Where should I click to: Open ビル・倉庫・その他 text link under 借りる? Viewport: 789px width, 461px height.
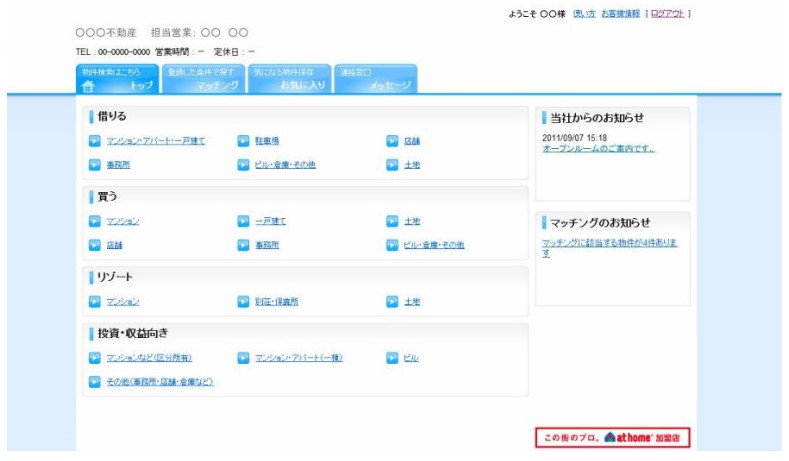[285, 165]
